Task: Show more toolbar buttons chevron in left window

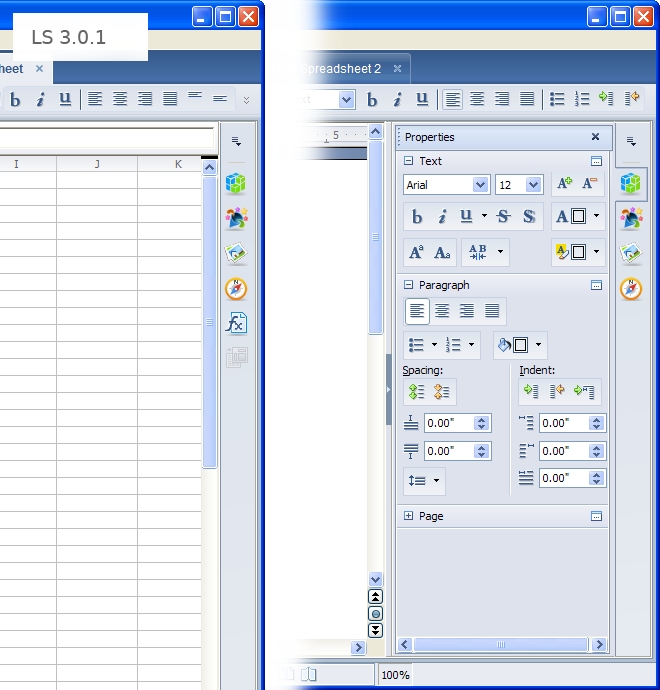Action: [x=246, y=100]
